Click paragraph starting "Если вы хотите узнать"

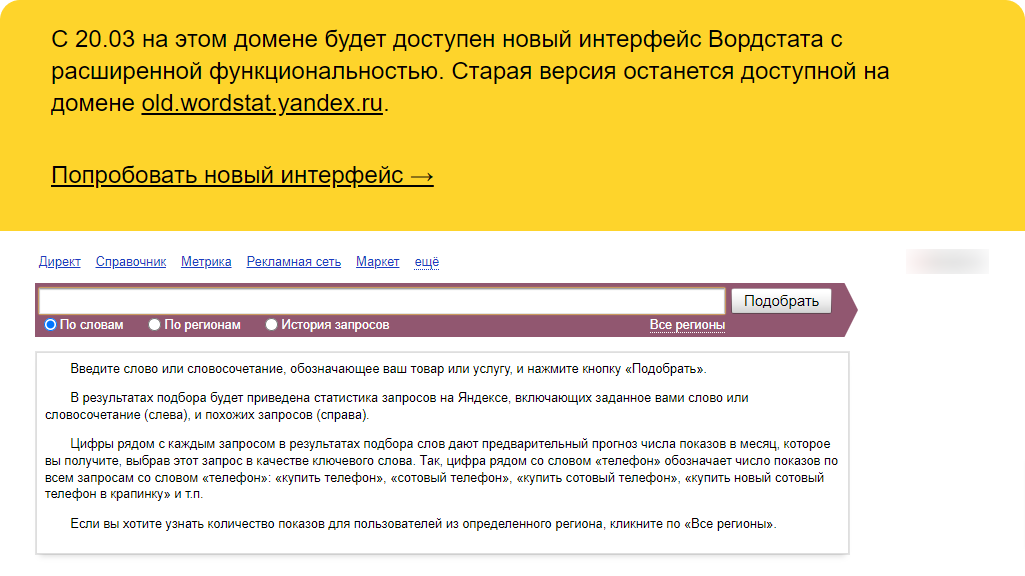point(423,524)
